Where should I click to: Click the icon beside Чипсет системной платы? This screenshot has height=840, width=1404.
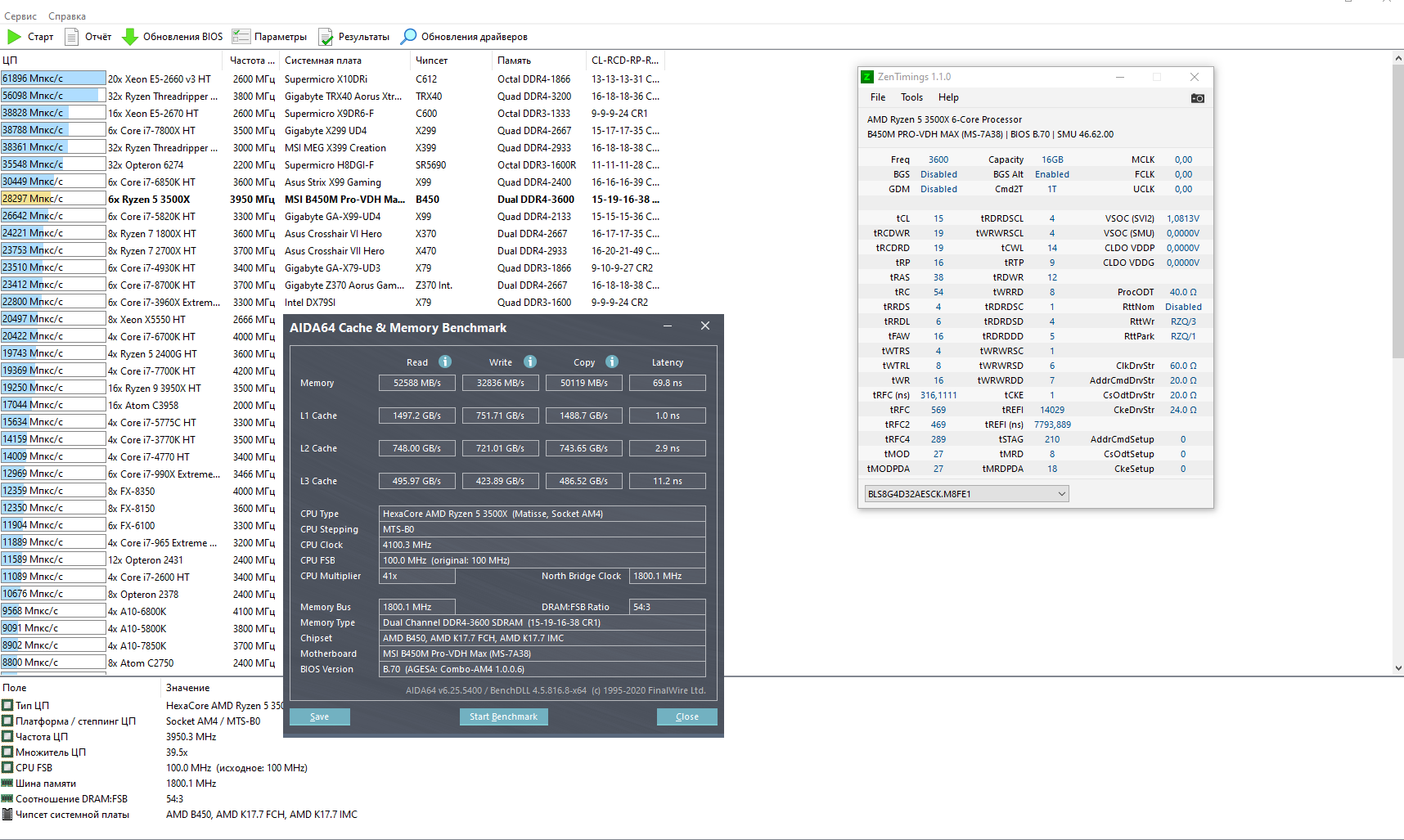(x=7, y=814)
